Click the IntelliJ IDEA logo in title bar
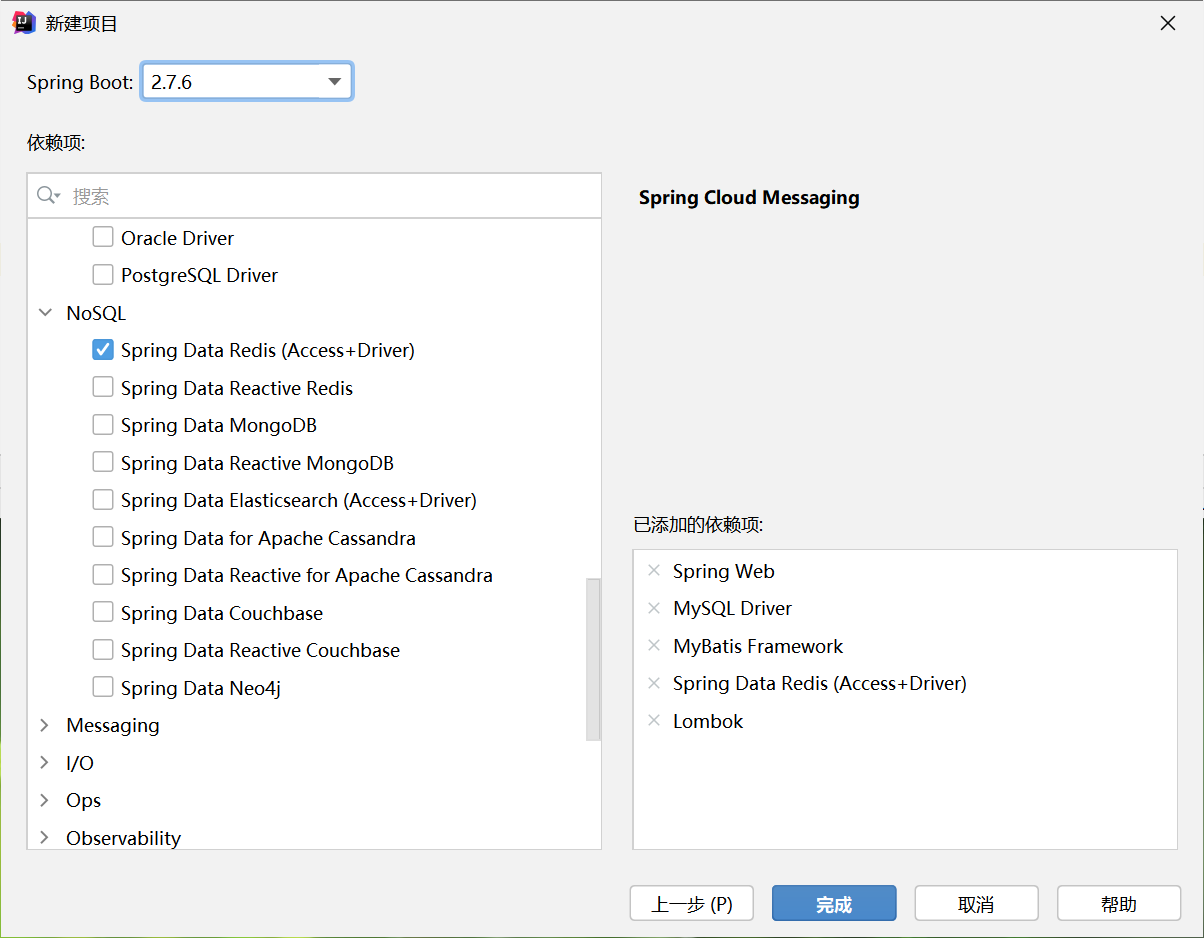 24,23
